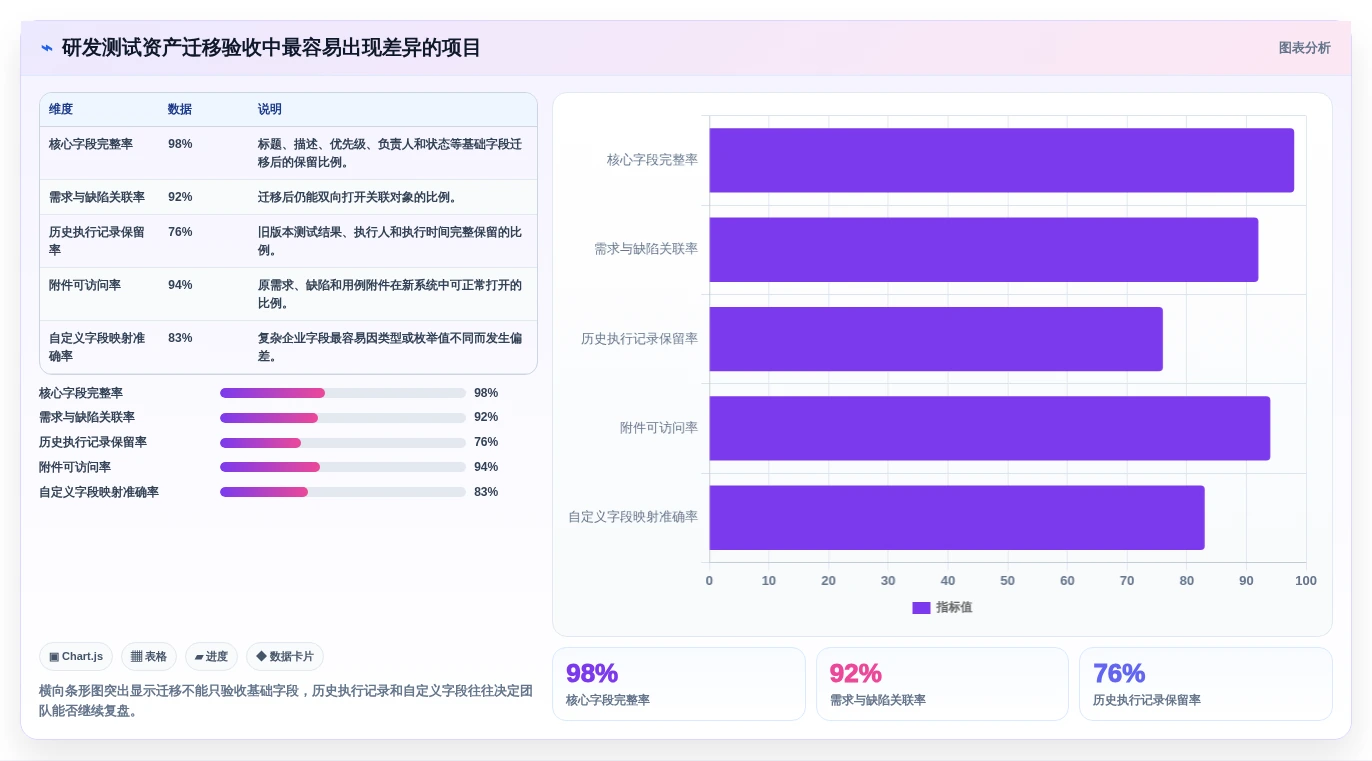Click the 76% value in the table
The width and height of the screenshot is (1372, 761).
pos(180,232)
